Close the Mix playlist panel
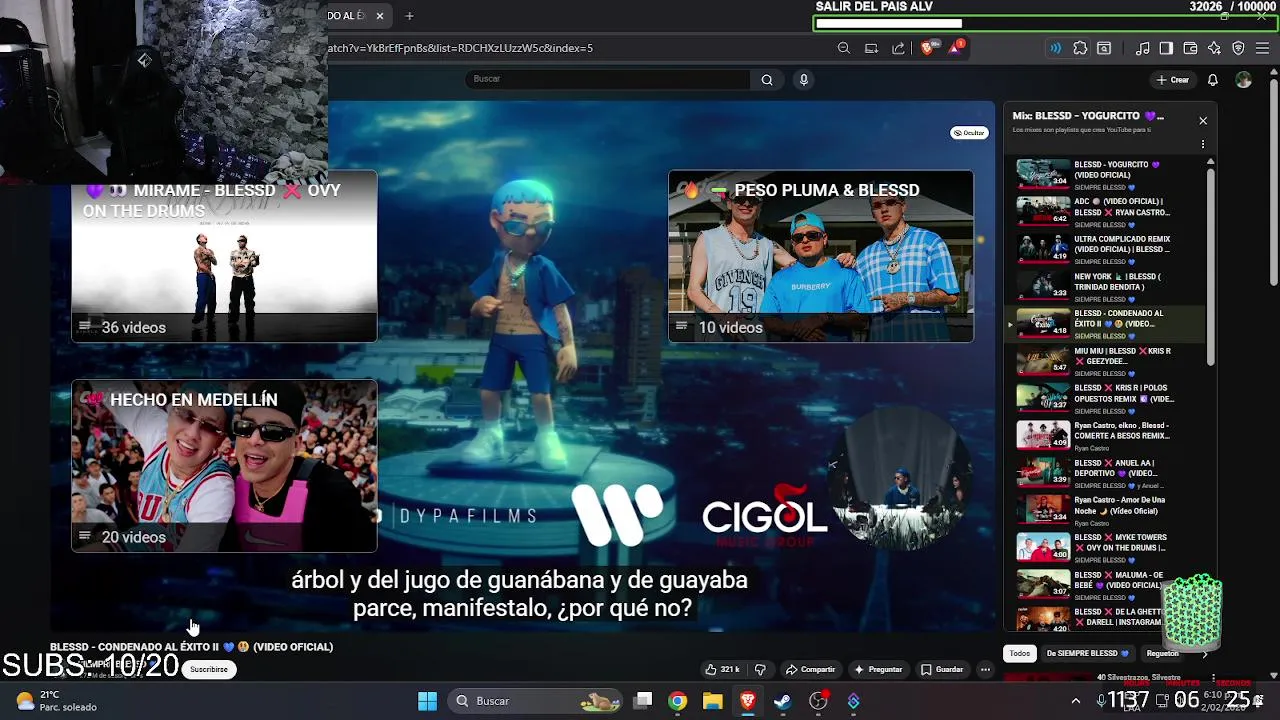 [1203, 121]
